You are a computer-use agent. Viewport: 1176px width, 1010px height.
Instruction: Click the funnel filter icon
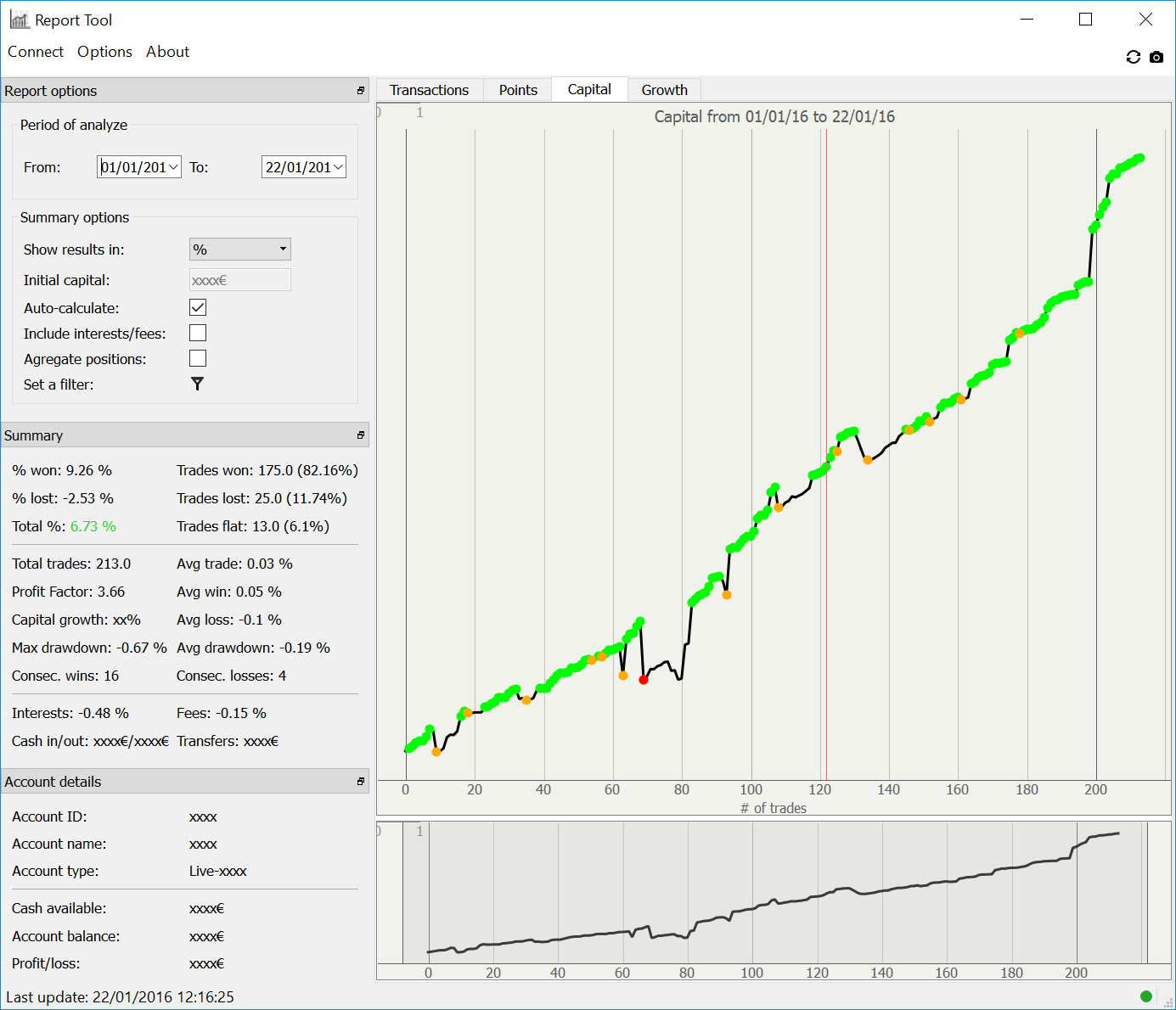[197, 384]
